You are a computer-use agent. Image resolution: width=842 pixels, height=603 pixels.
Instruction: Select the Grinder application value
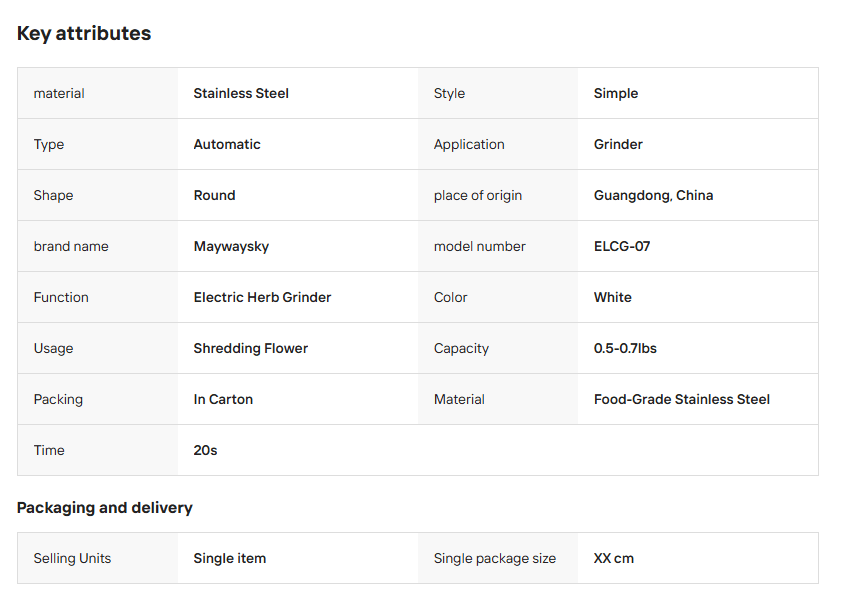(618, 144)
